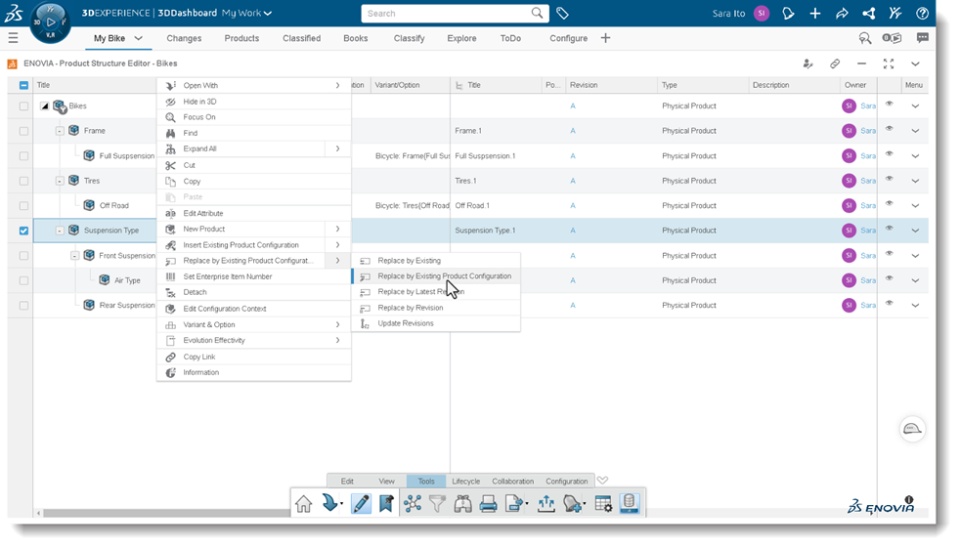
Task: Click revision A link for Frame row
Action: coord(572,131)
